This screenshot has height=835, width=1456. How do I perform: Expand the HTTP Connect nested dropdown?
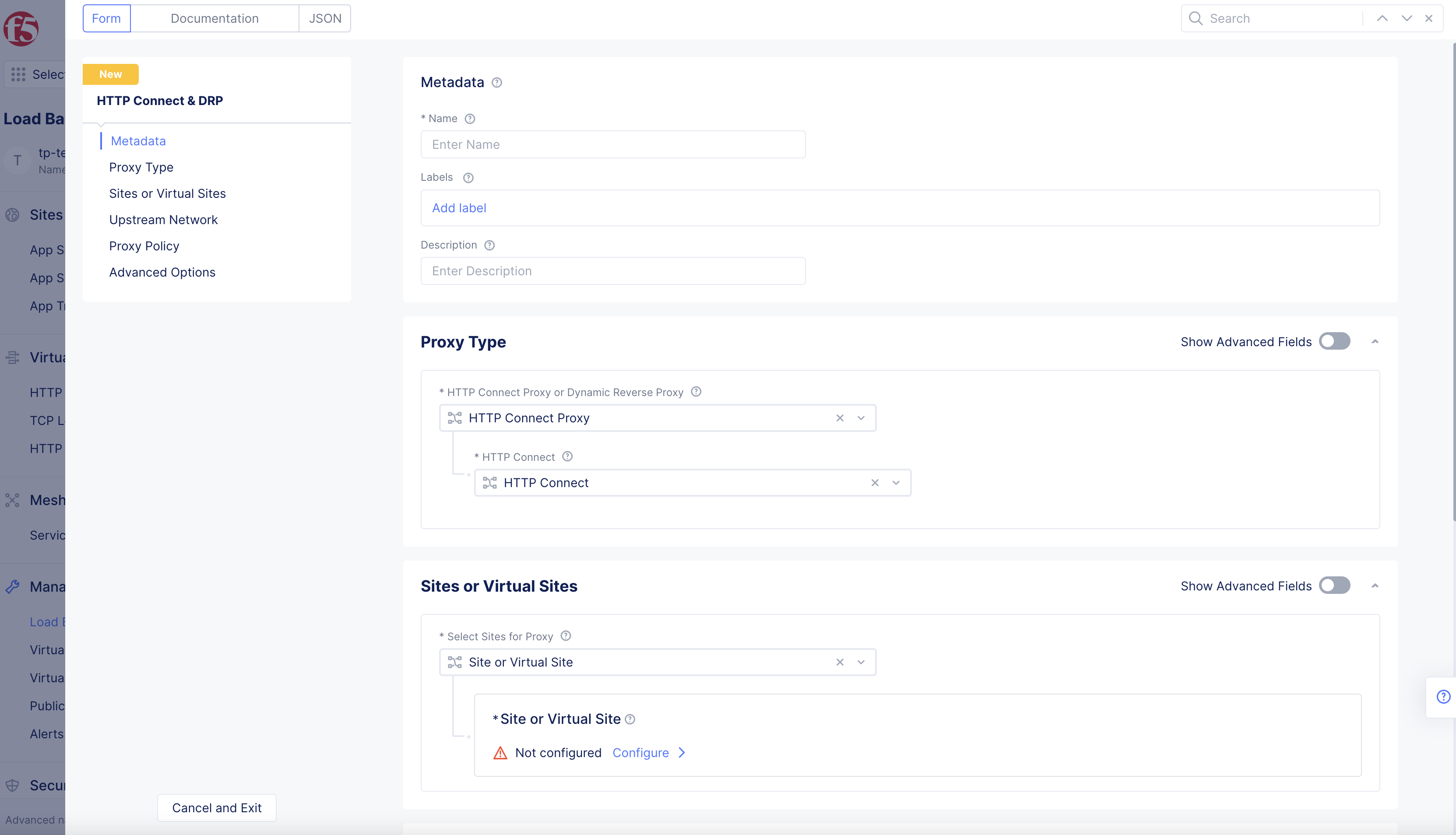point(896,483)
